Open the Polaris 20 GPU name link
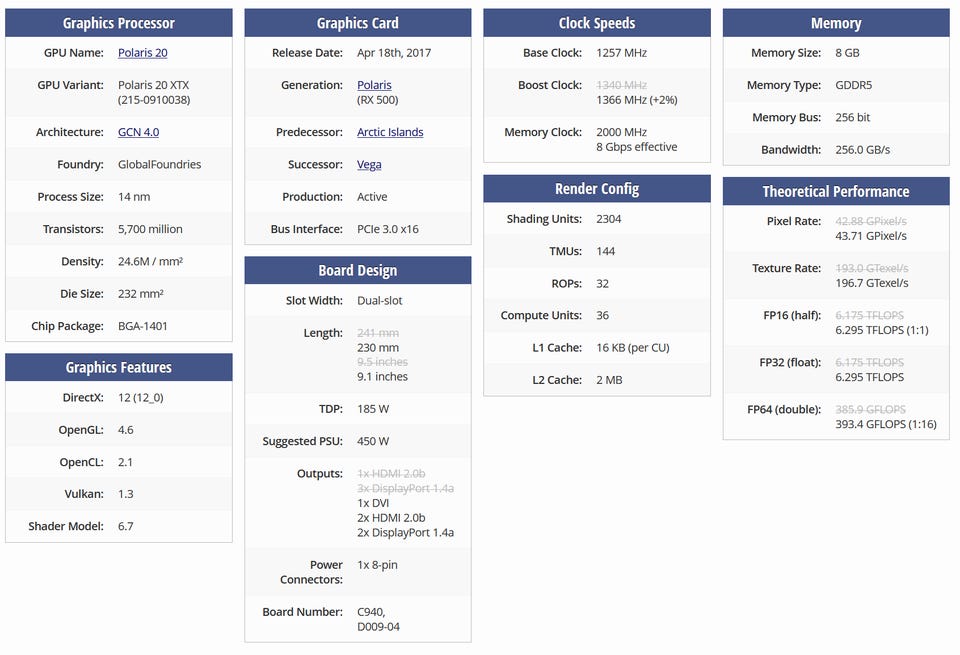This screenshot has height=655, width=960. point(142,53)
